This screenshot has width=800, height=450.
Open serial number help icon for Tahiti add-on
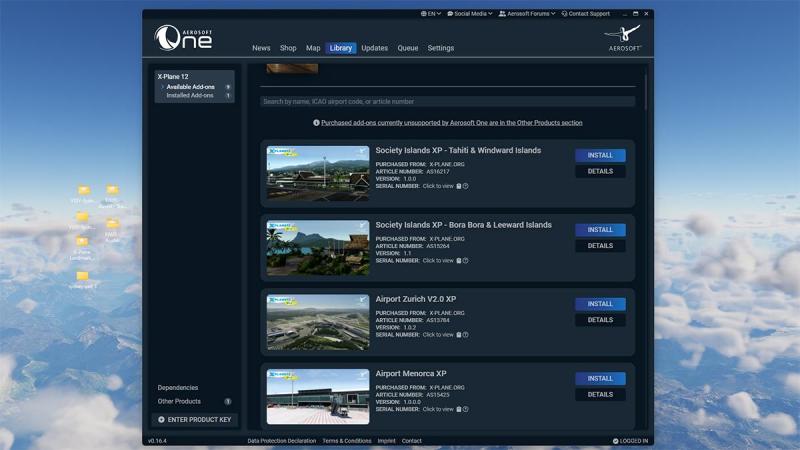coord(465,186)
